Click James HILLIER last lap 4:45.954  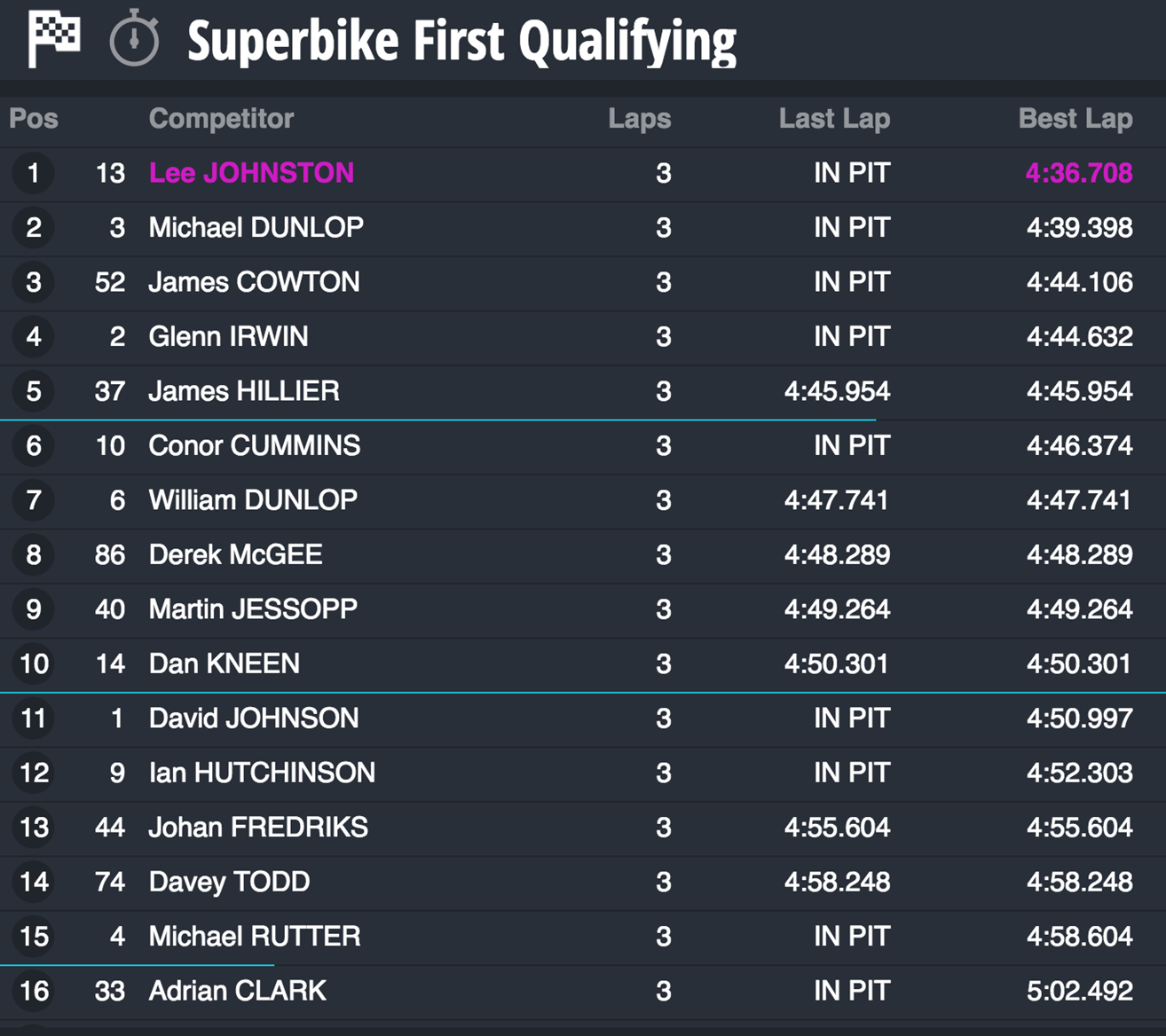(837, 391)
